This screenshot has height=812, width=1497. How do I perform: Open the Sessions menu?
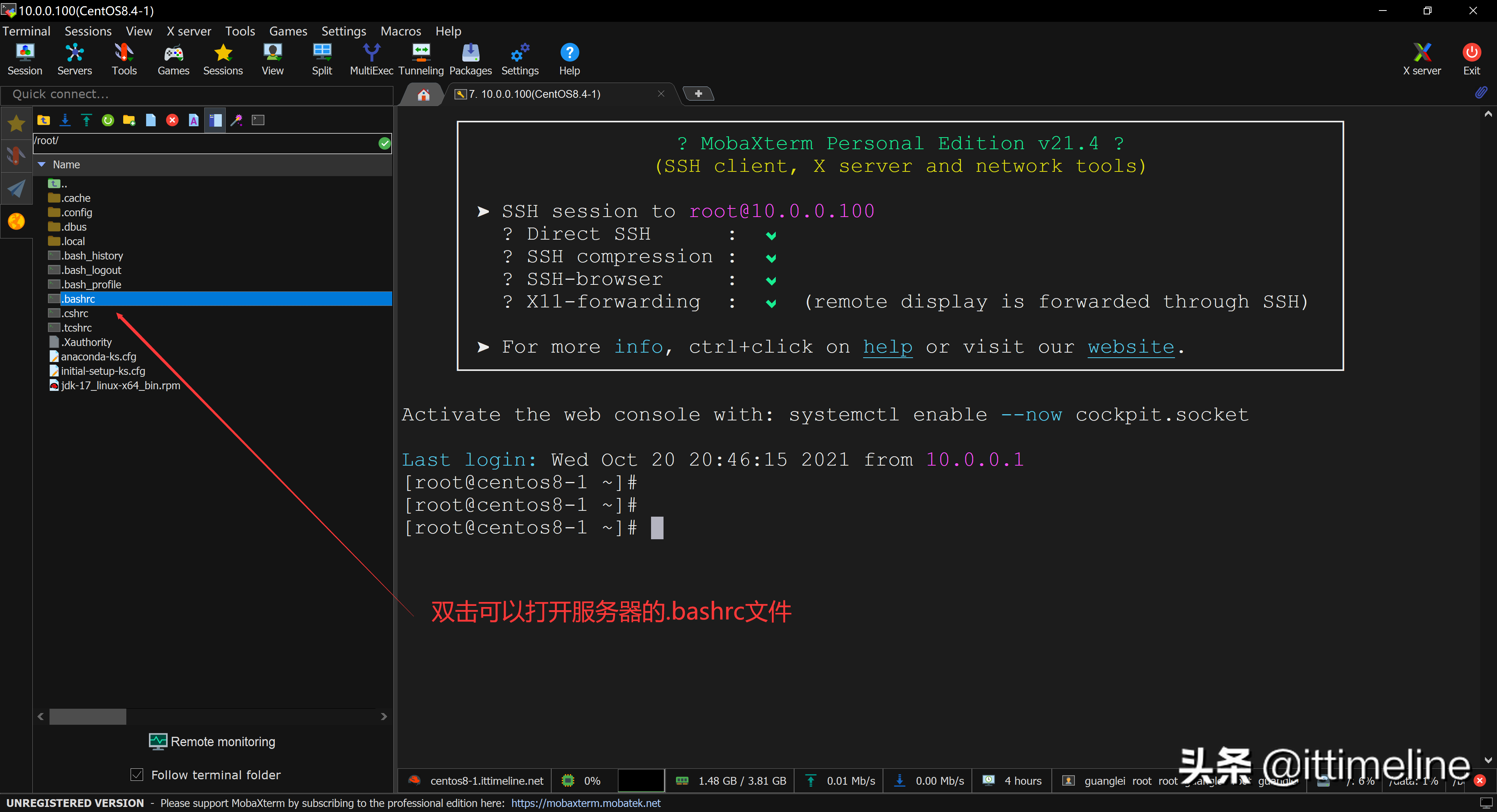[x=88, y=31]
